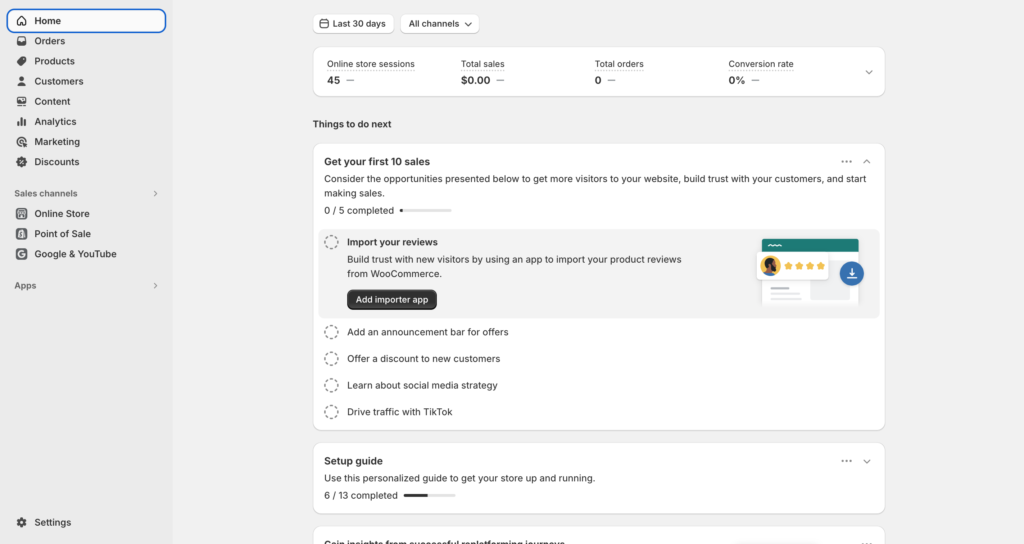The image size is (1024, 544).
Task: Click the Orders inbox icon
Action: click(22, 41)
